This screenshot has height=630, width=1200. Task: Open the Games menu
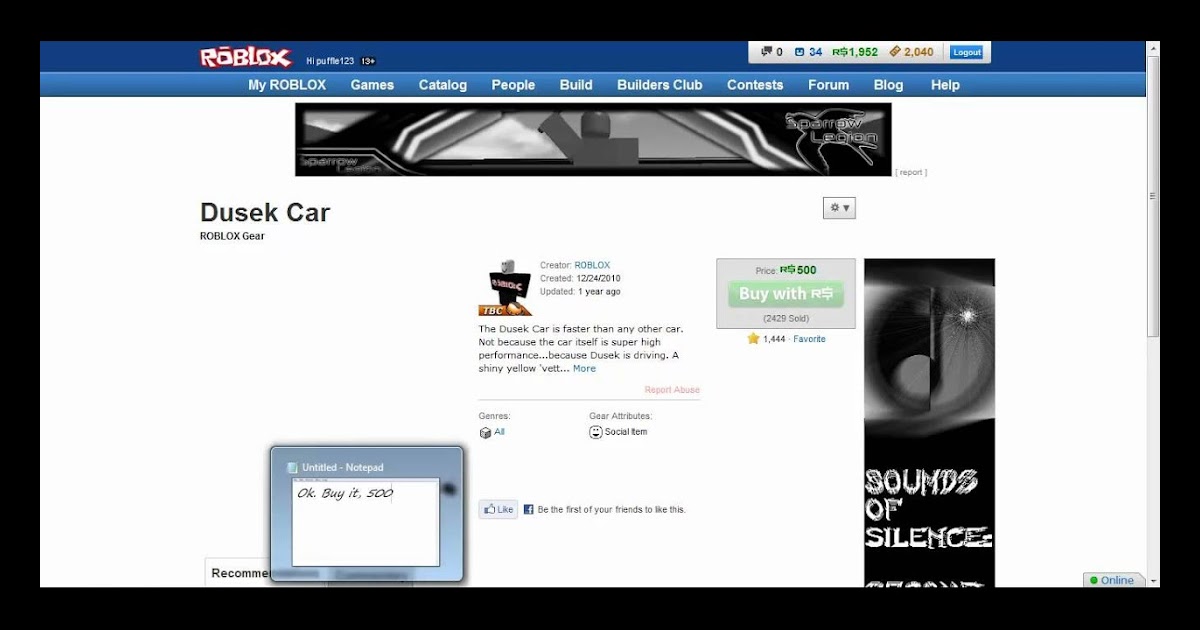[x=372, y=85]
